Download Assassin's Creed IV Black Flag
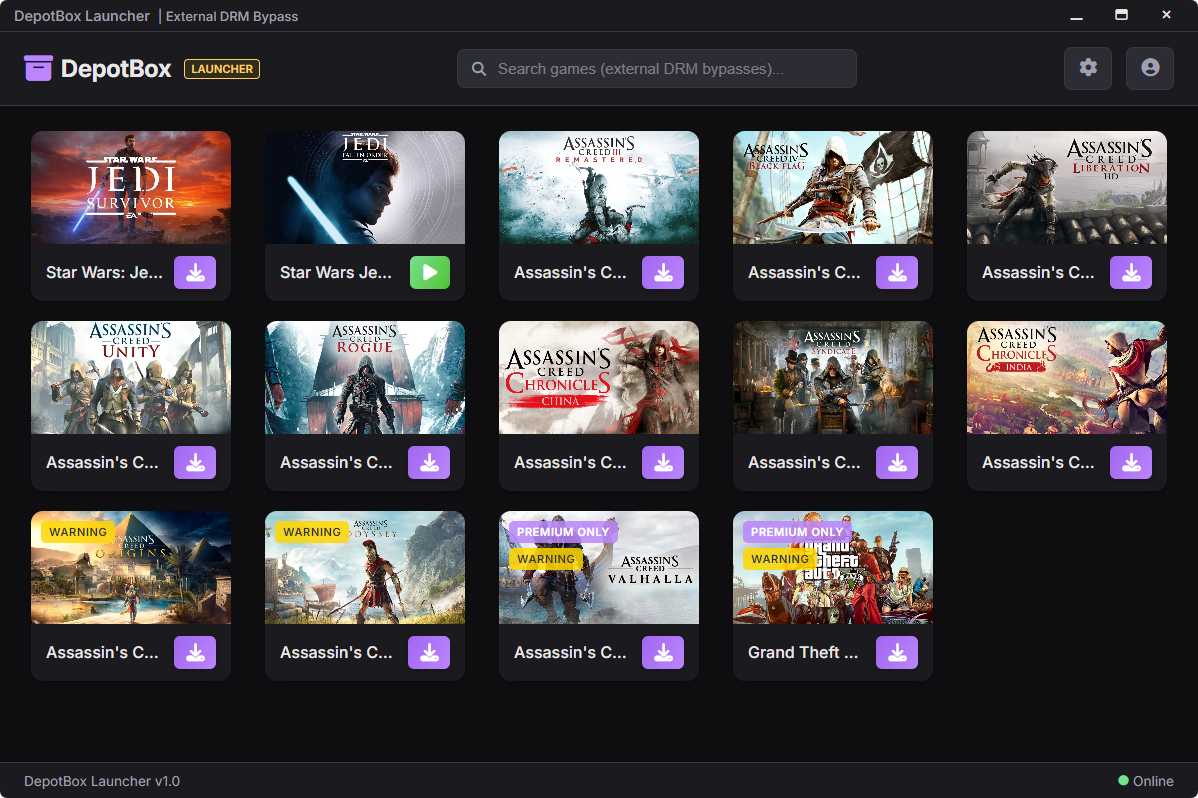This screenshot has height=798, width=1198. click(897, 273)
